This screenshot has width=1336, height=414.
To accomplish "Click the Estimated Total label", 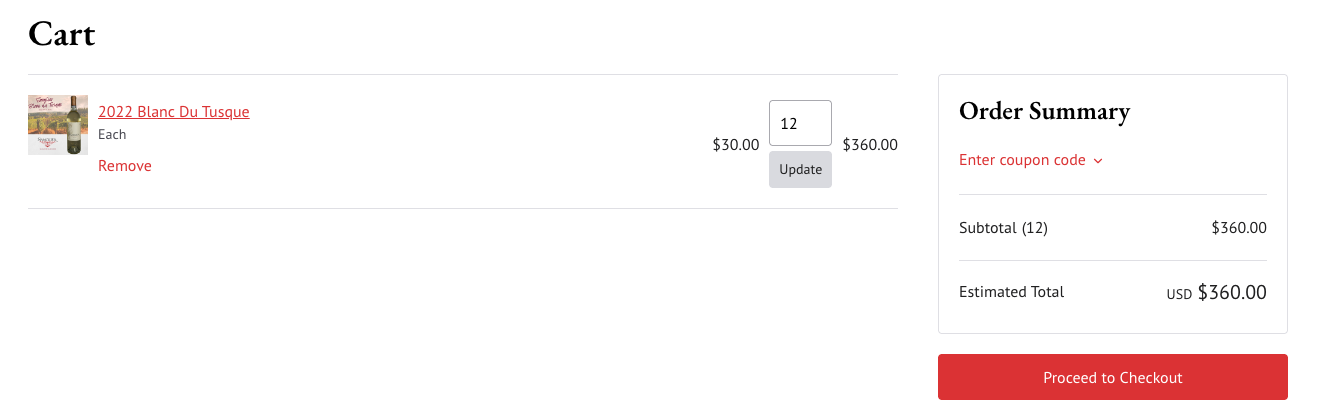I will [x=1011, y=292].
